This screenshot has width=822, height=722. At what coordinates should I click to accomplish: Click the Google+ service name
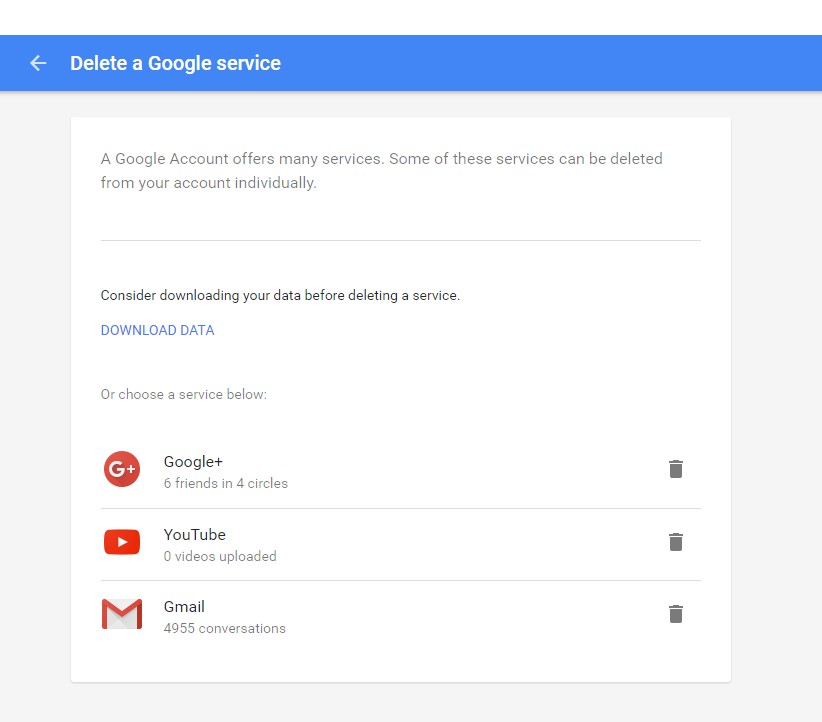[193, 462]
